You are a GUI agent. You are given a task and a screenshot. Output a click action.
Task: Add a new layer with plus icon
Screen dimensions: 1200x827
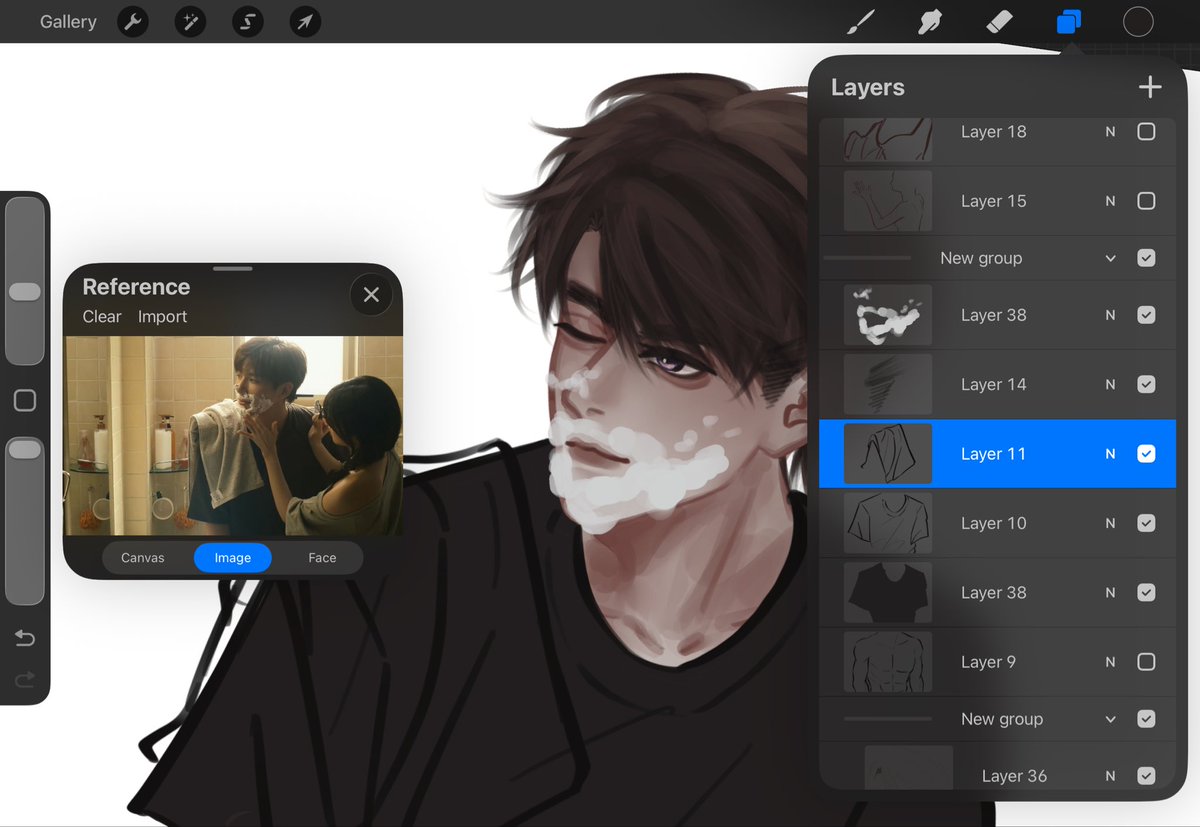1150,87
